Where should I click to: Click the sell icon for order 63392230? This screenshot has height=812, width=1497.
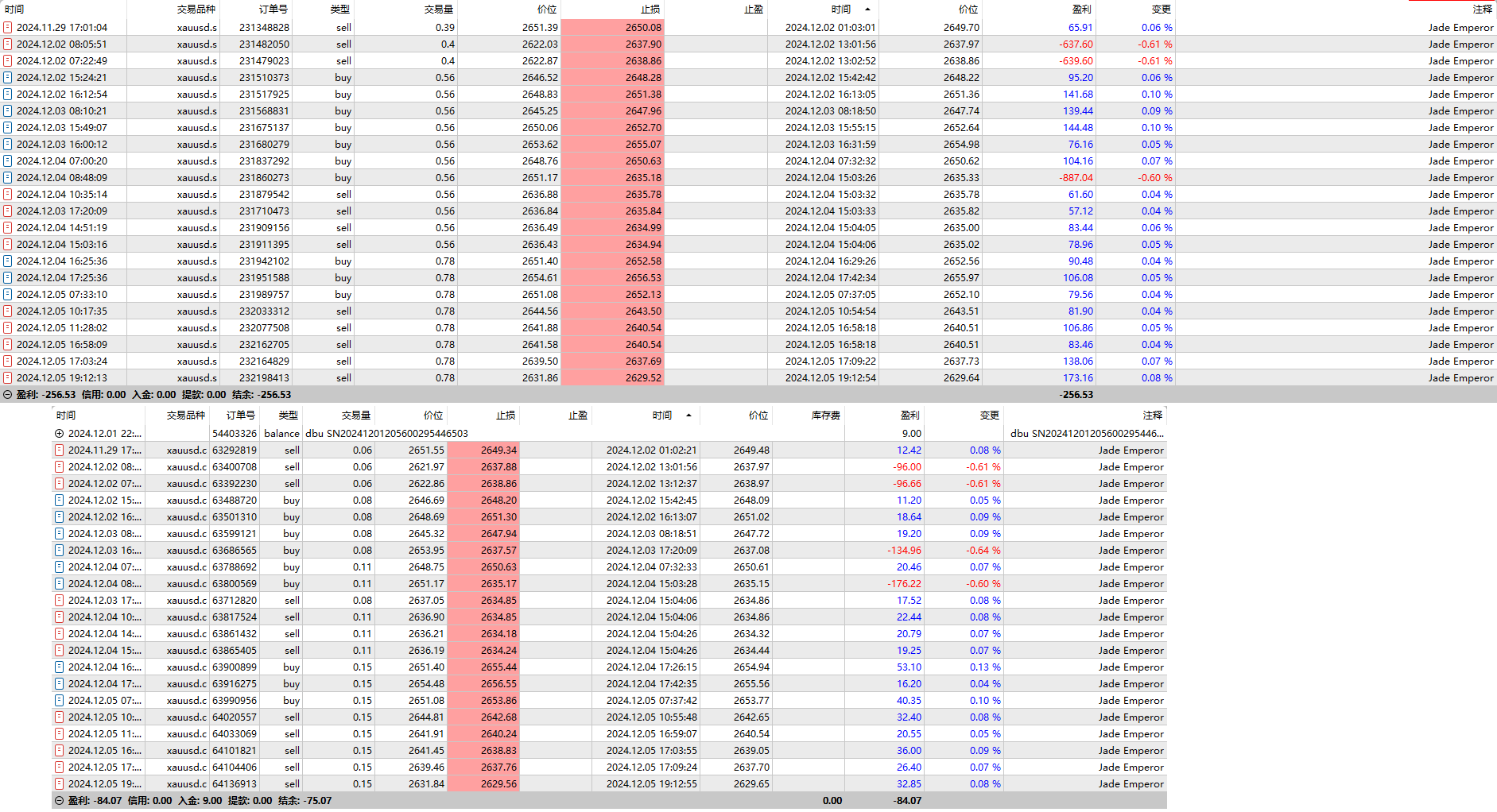pyautogui.click(x=59, y=483)
